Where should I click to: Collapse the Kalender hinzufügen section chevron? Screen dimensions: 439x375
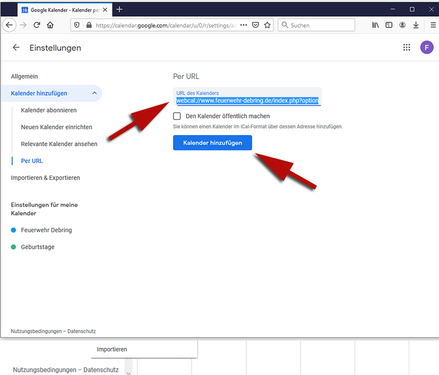(x=95, y=93)
